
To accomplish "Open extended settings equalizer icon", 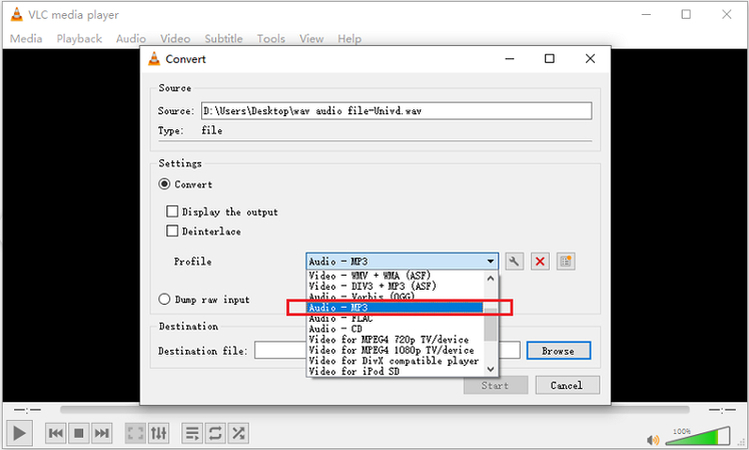I will (x=158, y=433).
